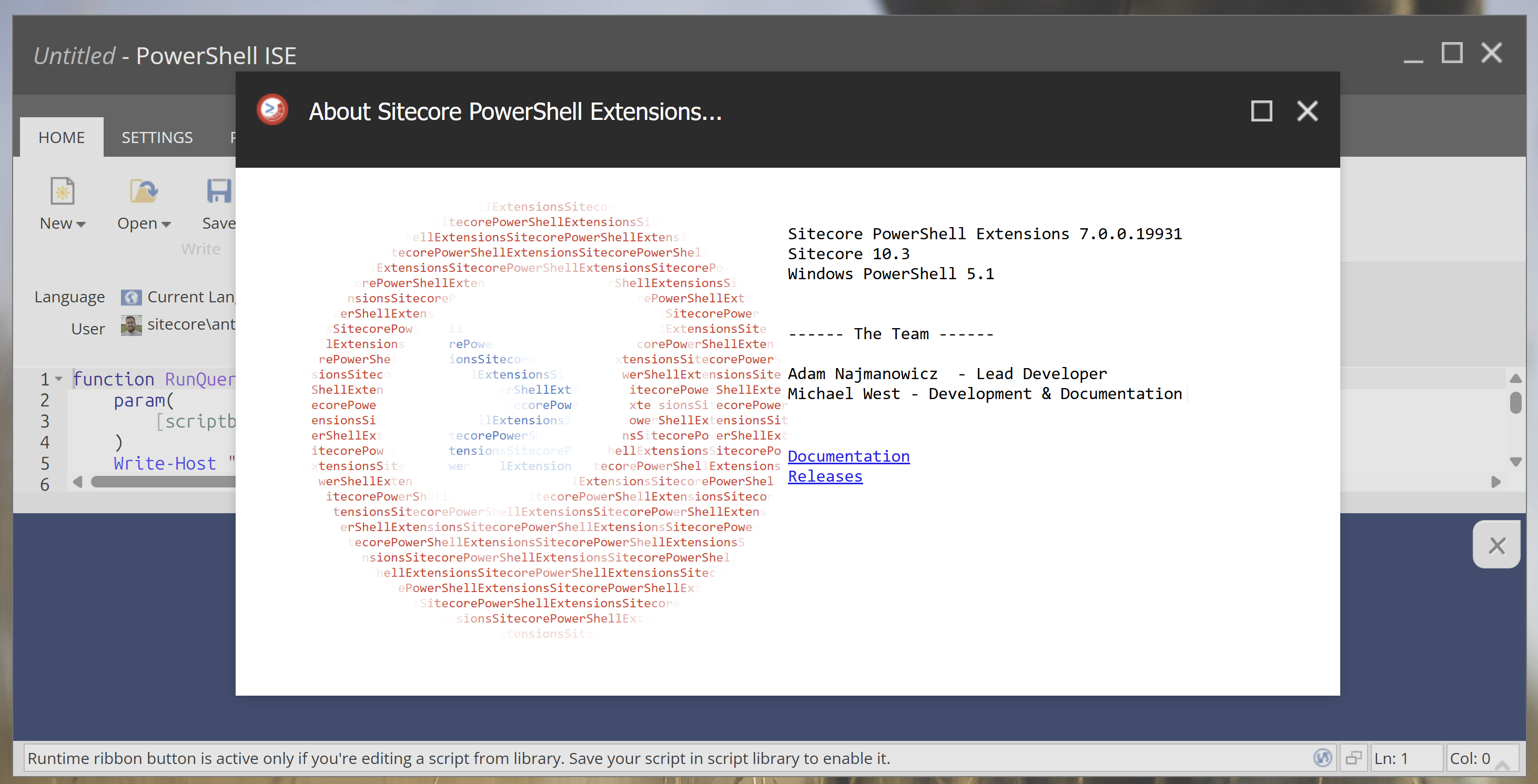Click the Save diskette icon
Image resolution: width=1538 pixels, height=784 pixels.
pyautogui.click(x=219, y=190)
